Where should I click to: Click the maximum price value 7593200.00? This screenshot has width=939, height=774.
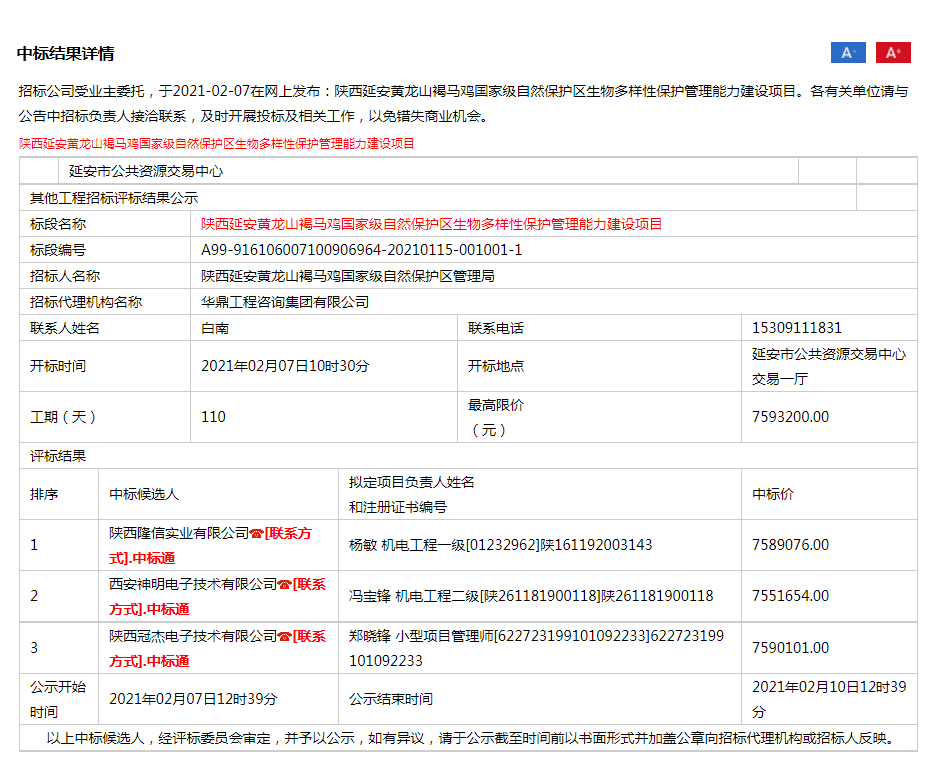click(790, 417)
